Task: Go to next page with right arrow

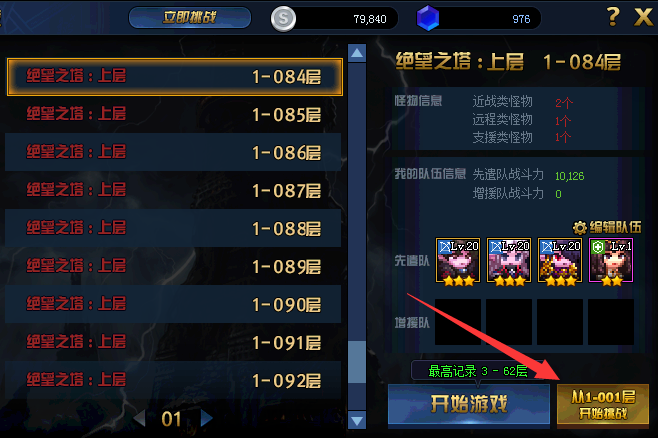Action: point(206,418)
